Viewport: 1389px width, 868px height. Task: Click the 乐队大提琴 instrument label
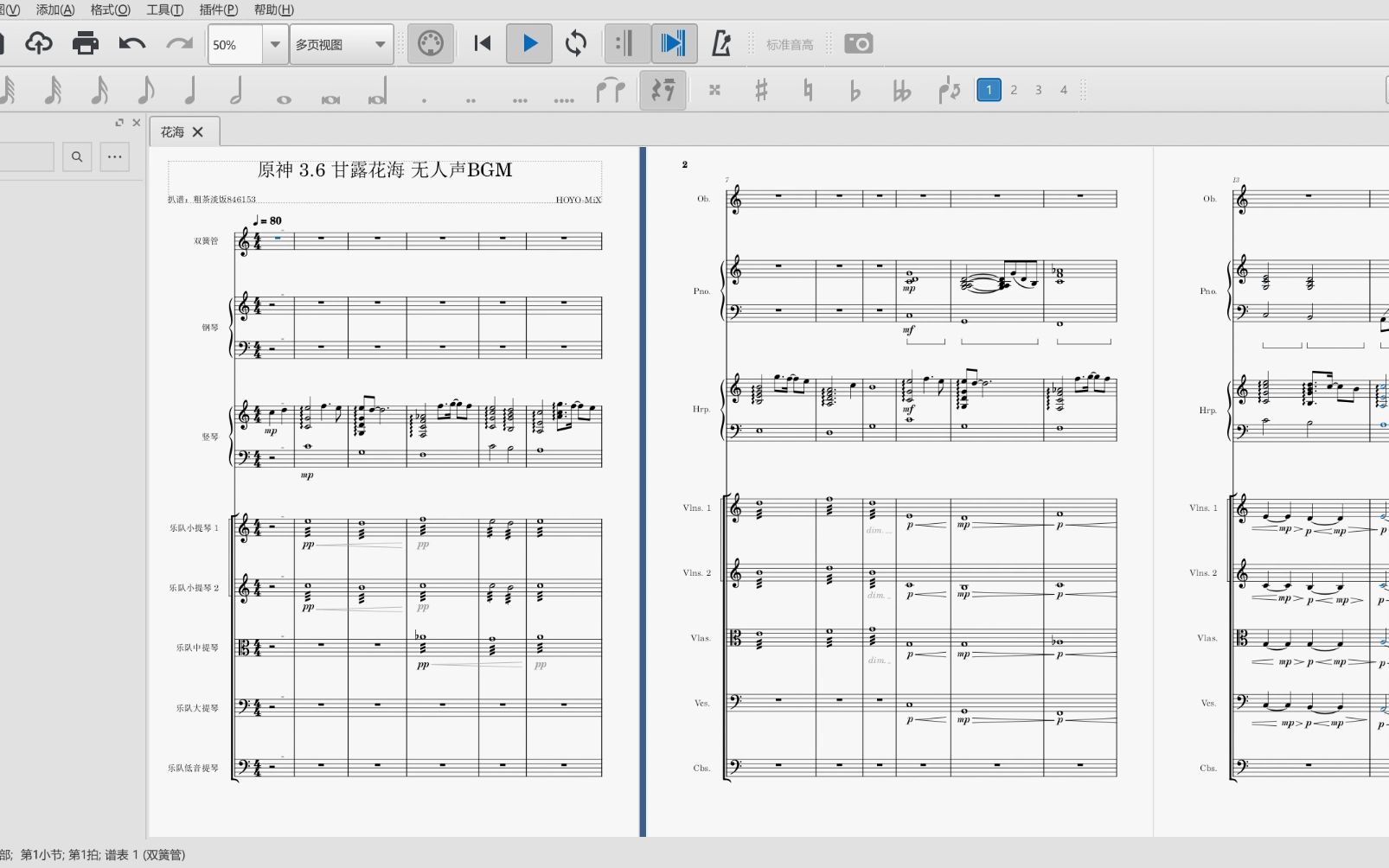click(197, 708)
